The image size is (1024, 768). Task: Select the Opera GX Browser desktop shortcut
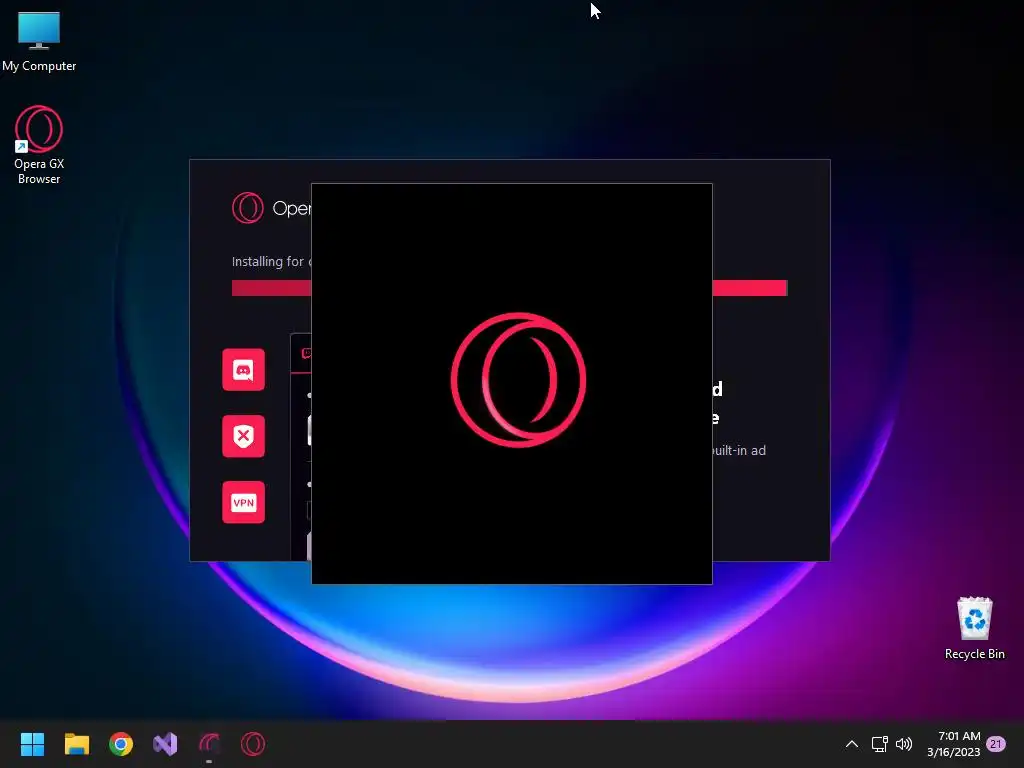coord(39,145)
